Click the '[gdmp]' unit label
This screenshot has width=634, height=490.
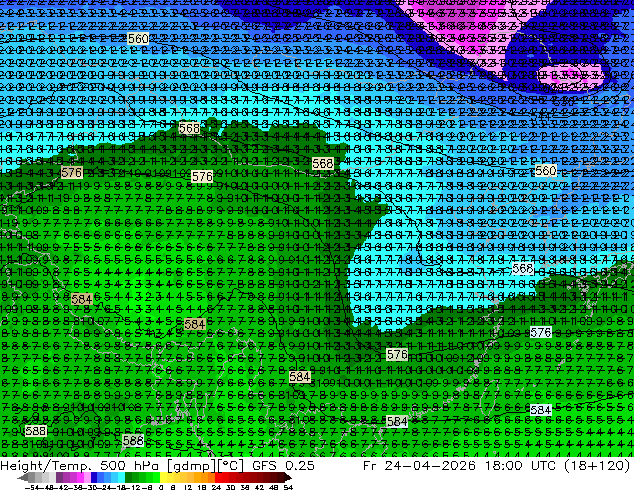pos(191,466)
